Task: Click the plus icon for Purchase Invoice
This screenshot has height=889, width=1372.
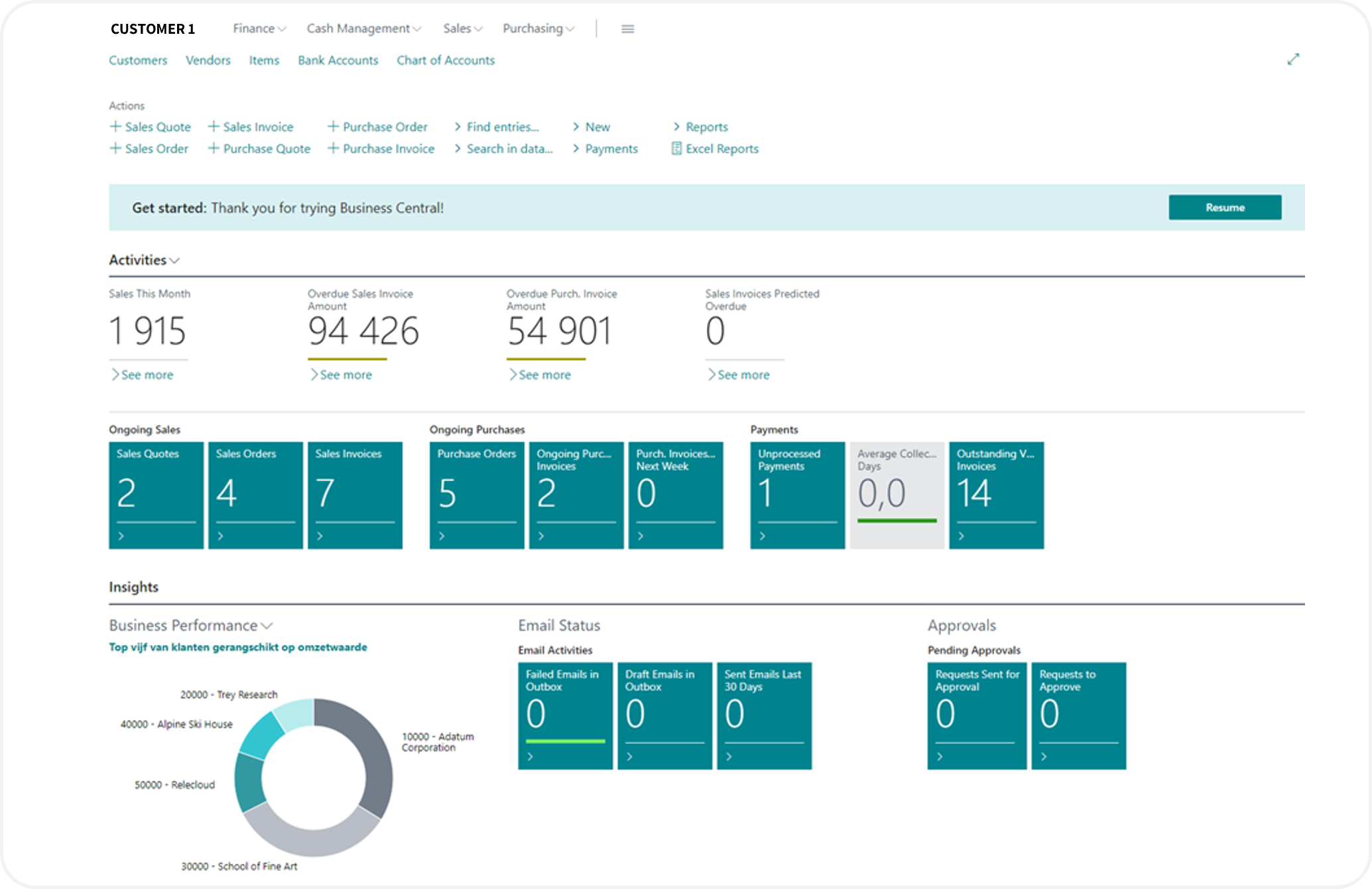Action: (333, 148)
